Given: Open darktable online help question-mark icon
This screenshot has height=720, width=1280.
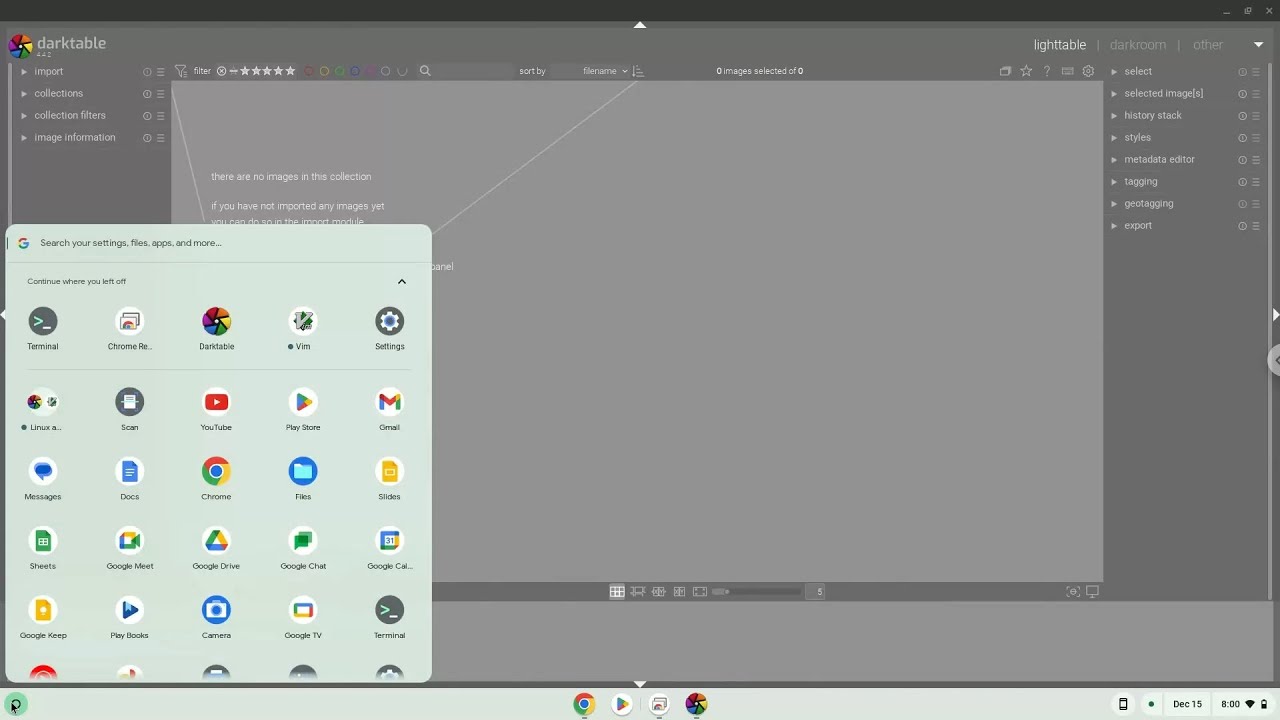Looking at the screenshot, I should [1047, 71].
